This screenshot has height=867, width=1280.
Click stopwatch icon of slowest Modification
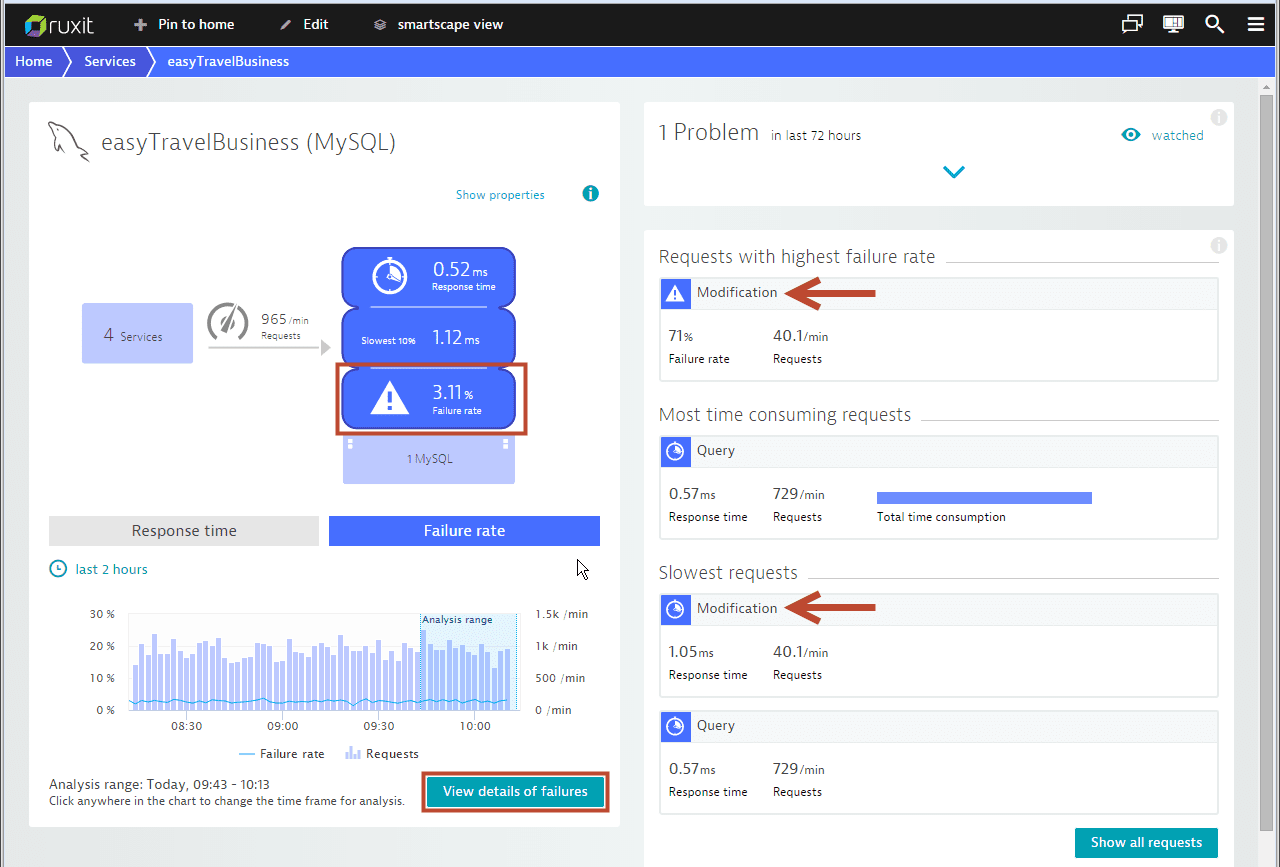pyautogui.click(x=676, y=609)
